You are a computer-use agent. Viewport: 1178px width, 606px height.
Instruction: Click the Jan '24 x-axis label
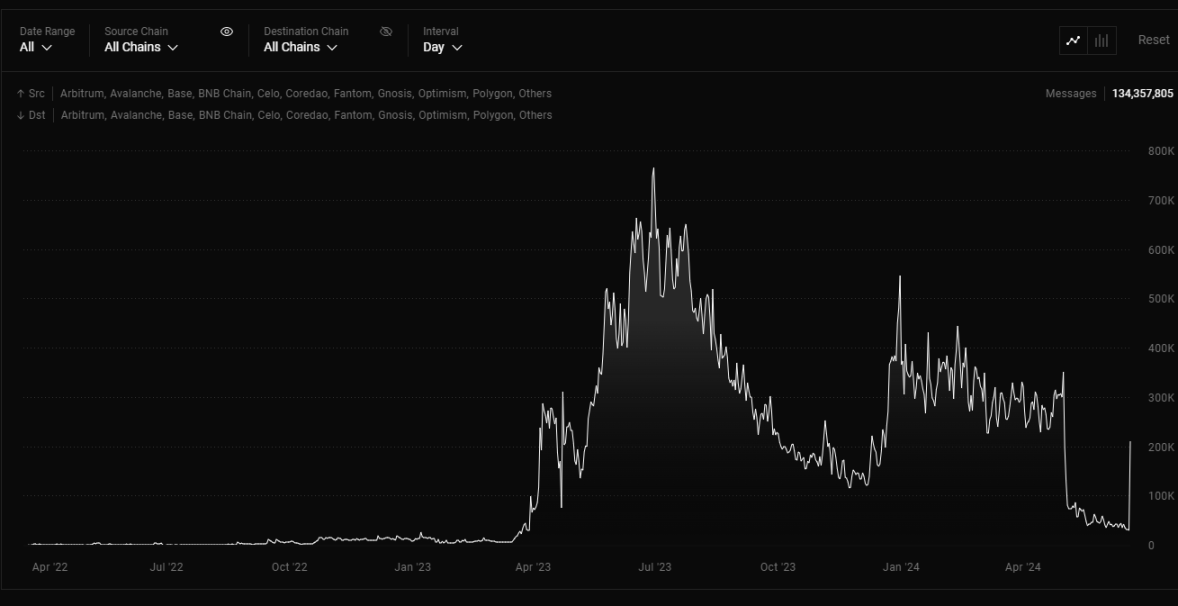[900, 568]
